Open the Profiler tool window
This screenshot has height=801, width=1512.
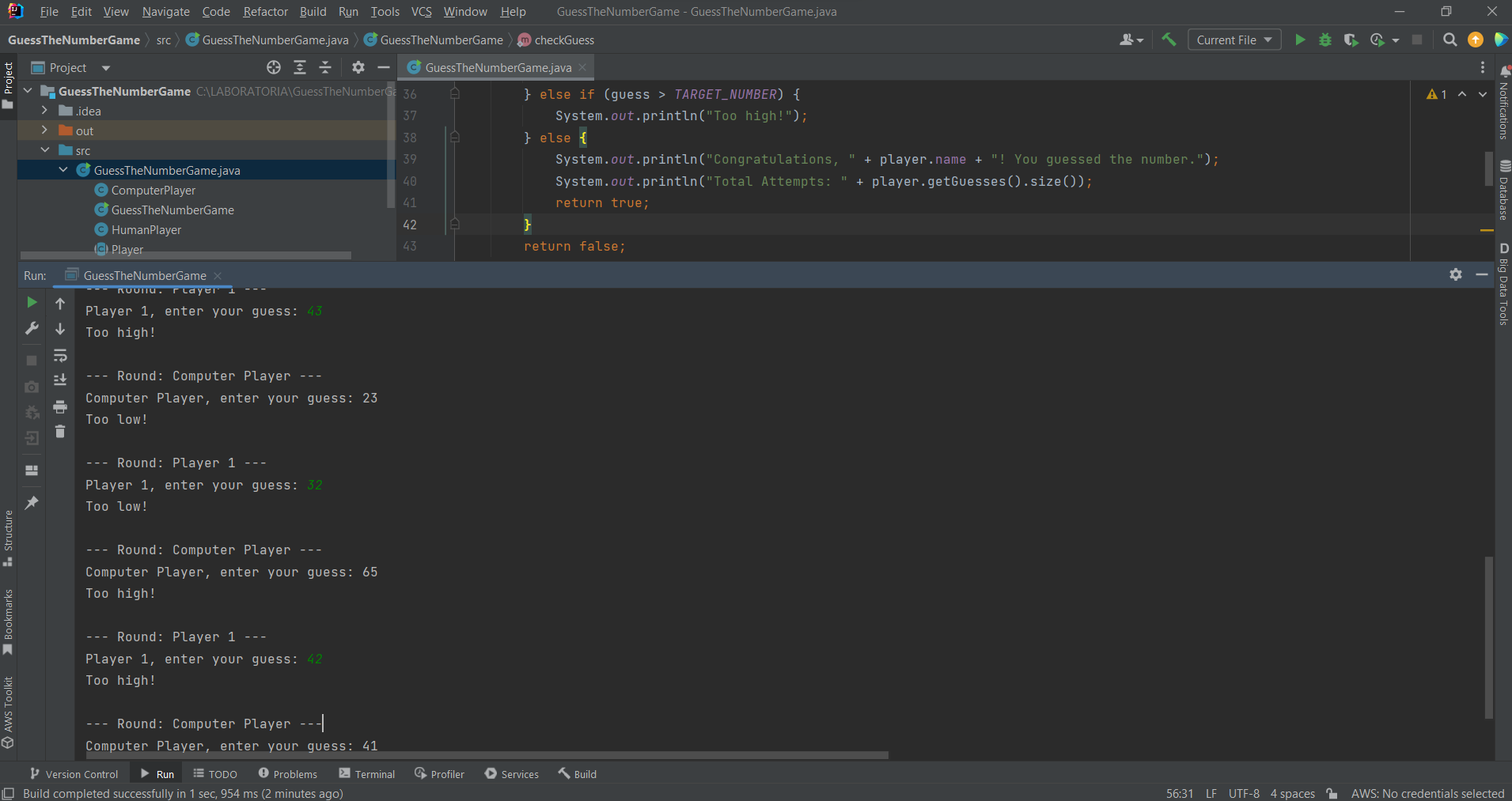click(439, 774)
